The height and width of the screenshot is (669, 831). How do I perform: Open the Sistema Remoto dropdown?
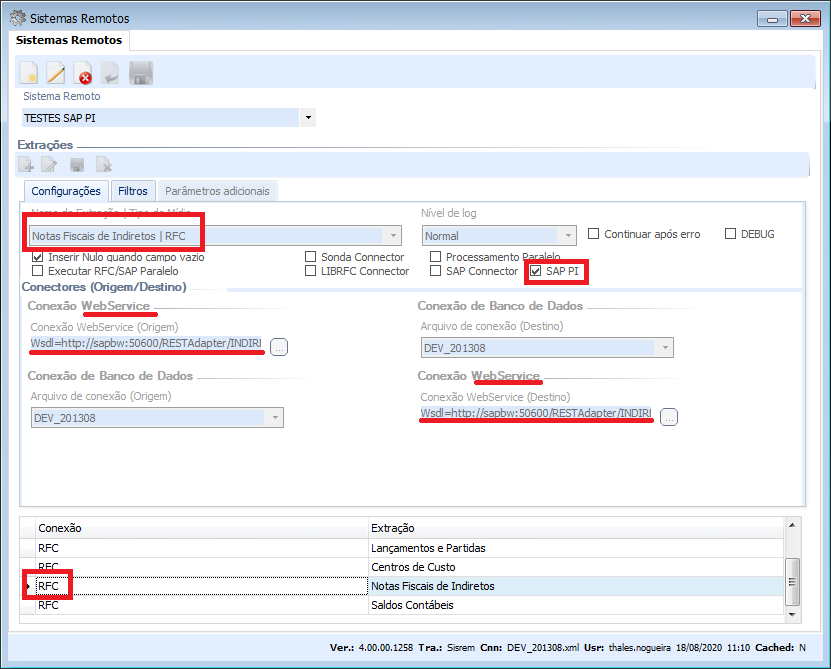[x=308, y=118]
